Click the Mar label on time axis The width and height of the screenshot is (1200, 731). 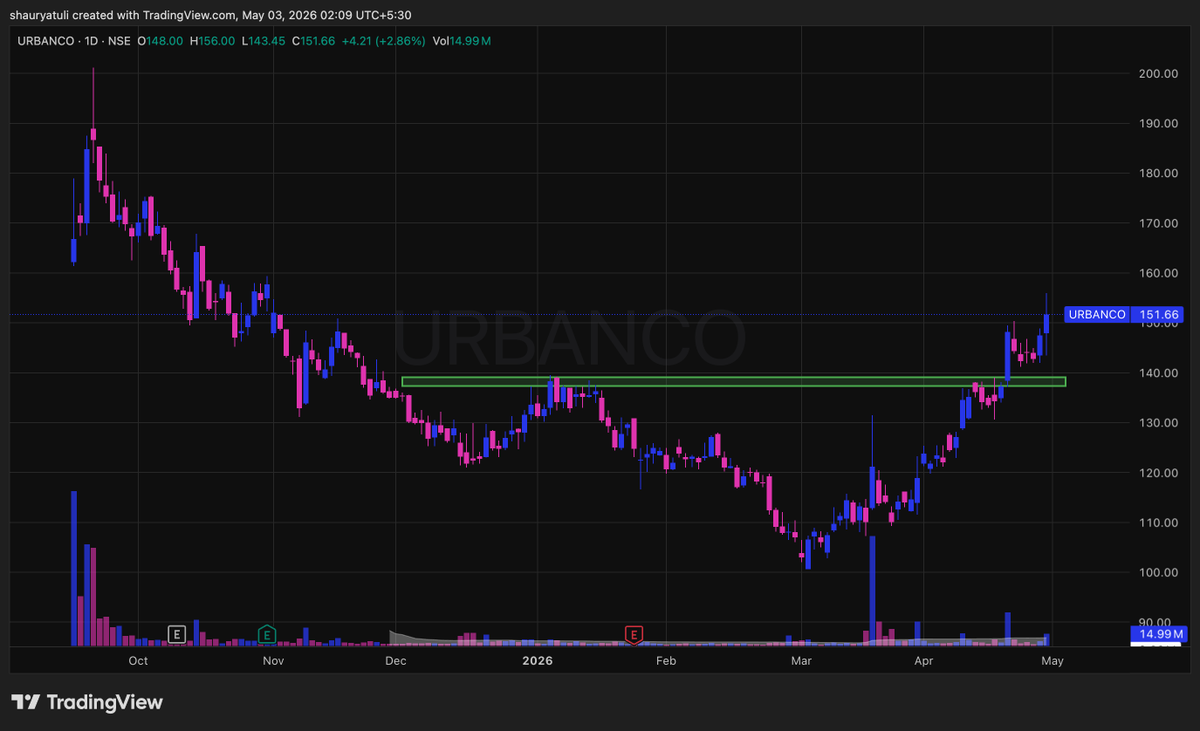coord(800,661)
